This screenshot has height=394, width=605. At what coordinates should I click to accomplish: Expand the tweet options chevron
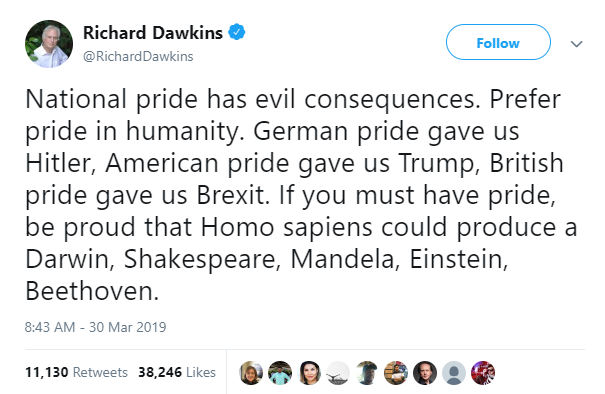pyautogui.click(x=576, y=44)
